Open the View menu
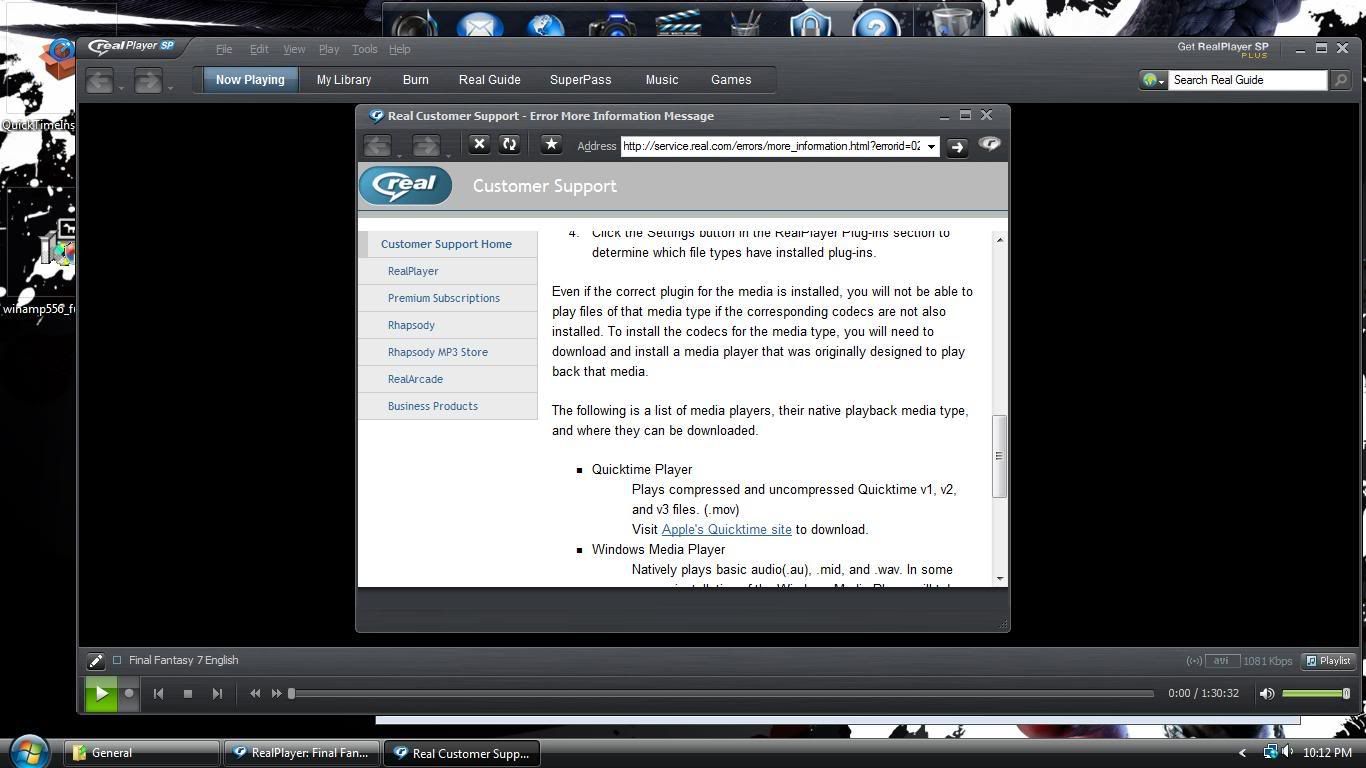The image size is (1366, 768). point(294,49)
